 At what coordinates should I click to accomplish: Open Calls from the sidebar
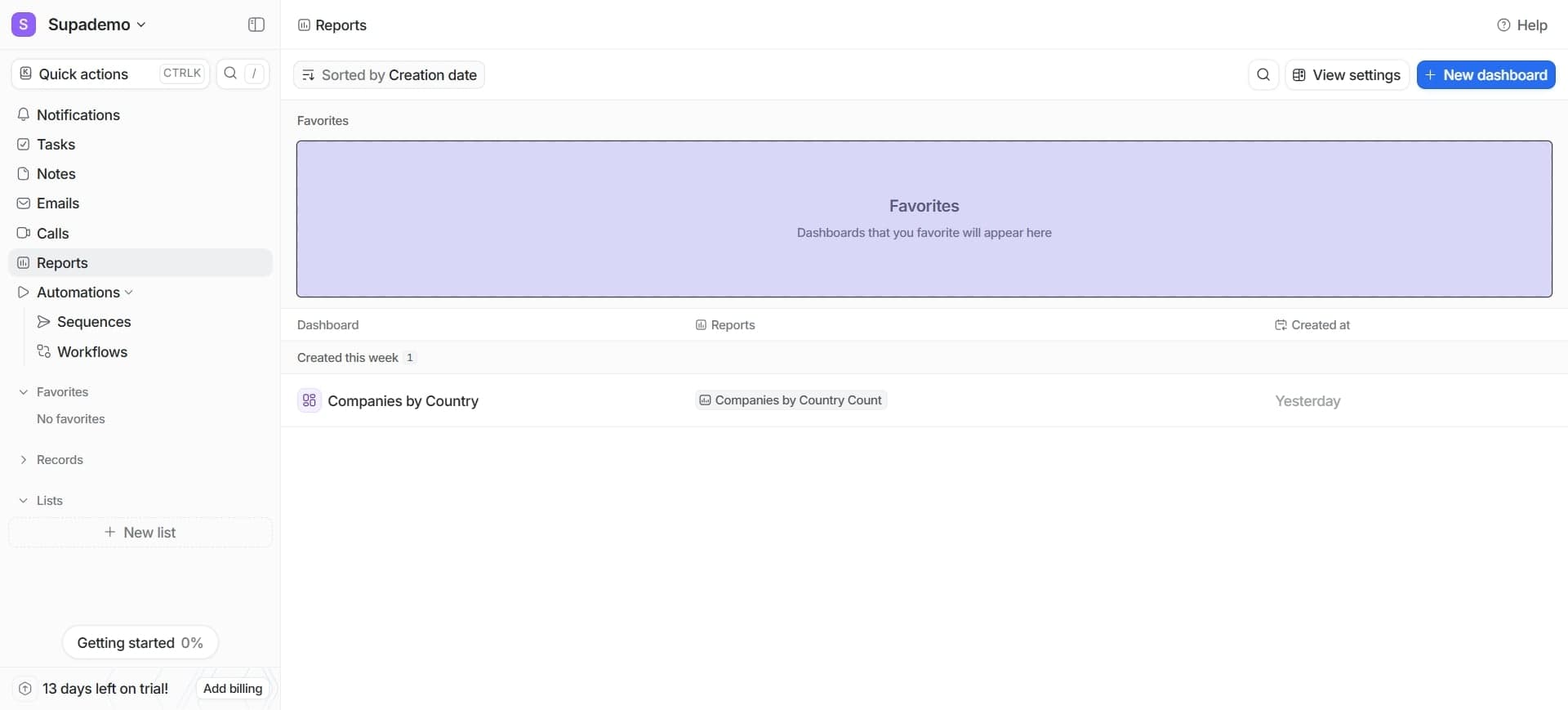click(x=52, y=234)
